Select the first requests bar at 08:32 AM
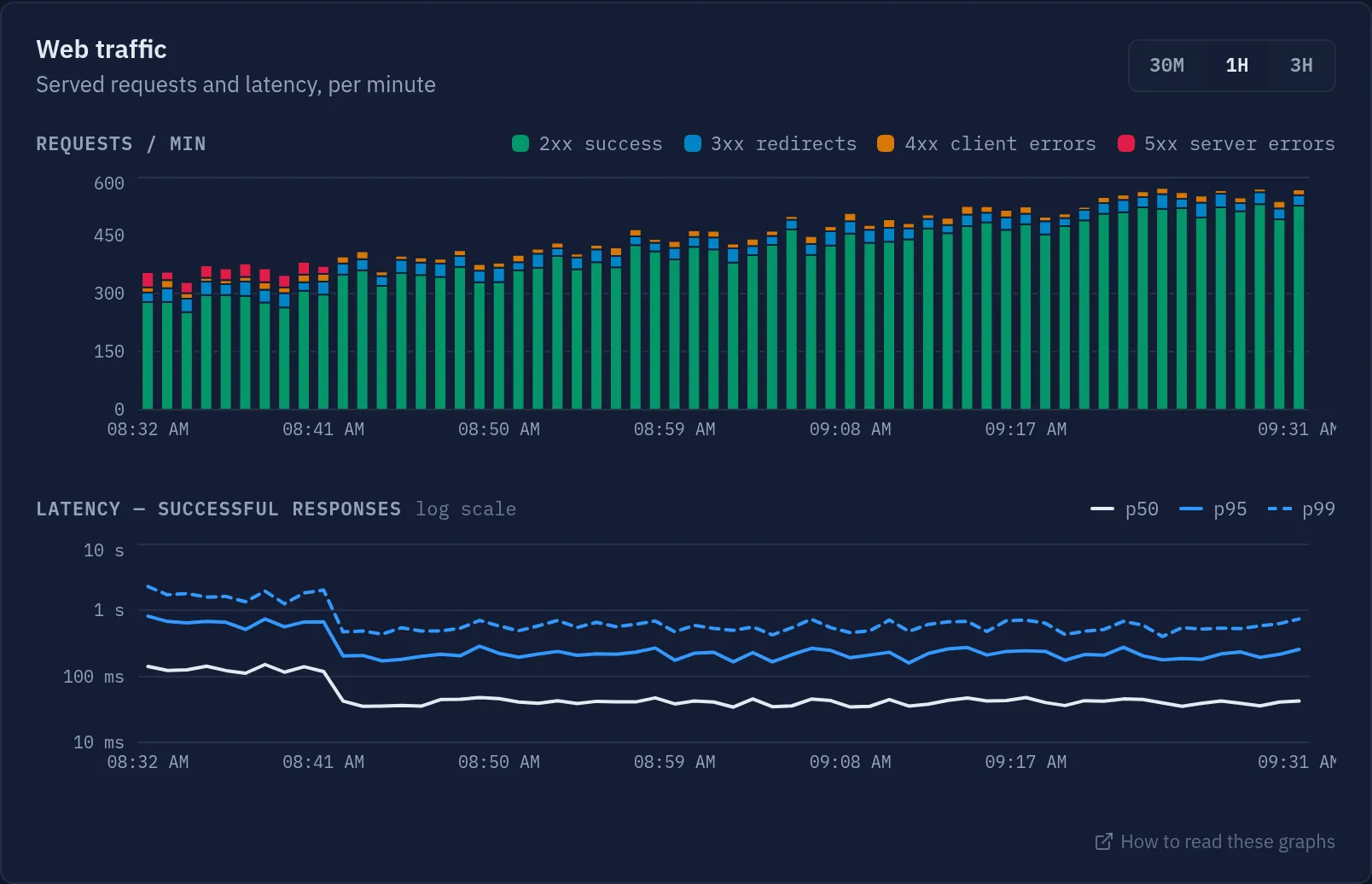1372x884 pixels. 148,341
